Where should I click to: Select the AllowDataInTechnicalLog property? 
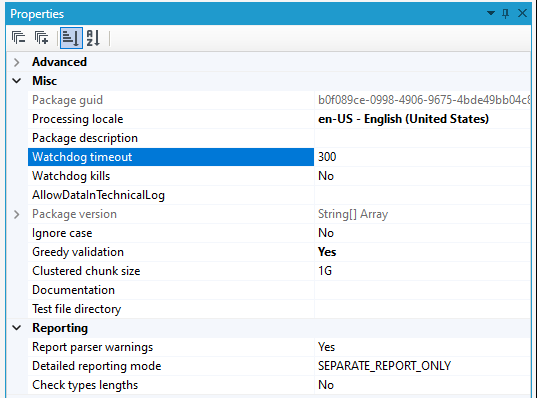coord(171,195)
